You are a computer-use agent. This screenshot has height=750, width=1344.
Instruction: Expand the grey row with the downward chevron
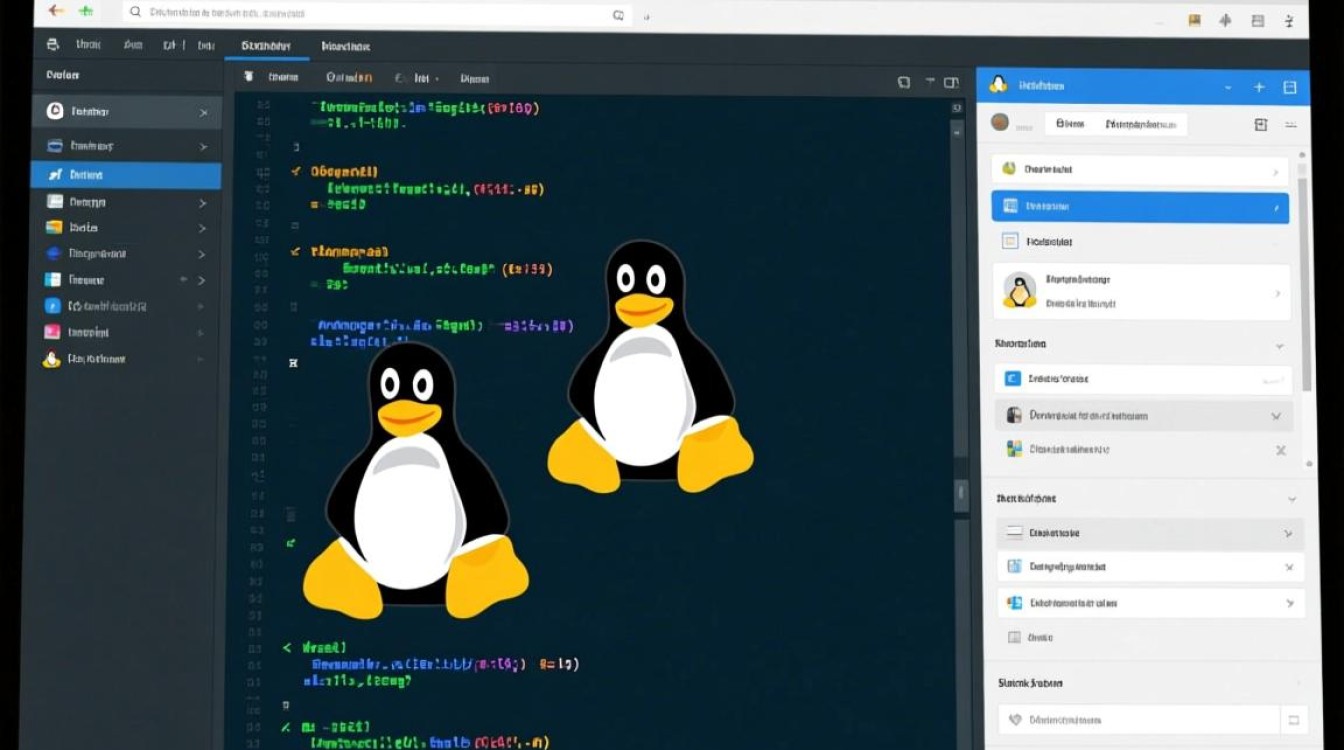(x=1276, y=415)
